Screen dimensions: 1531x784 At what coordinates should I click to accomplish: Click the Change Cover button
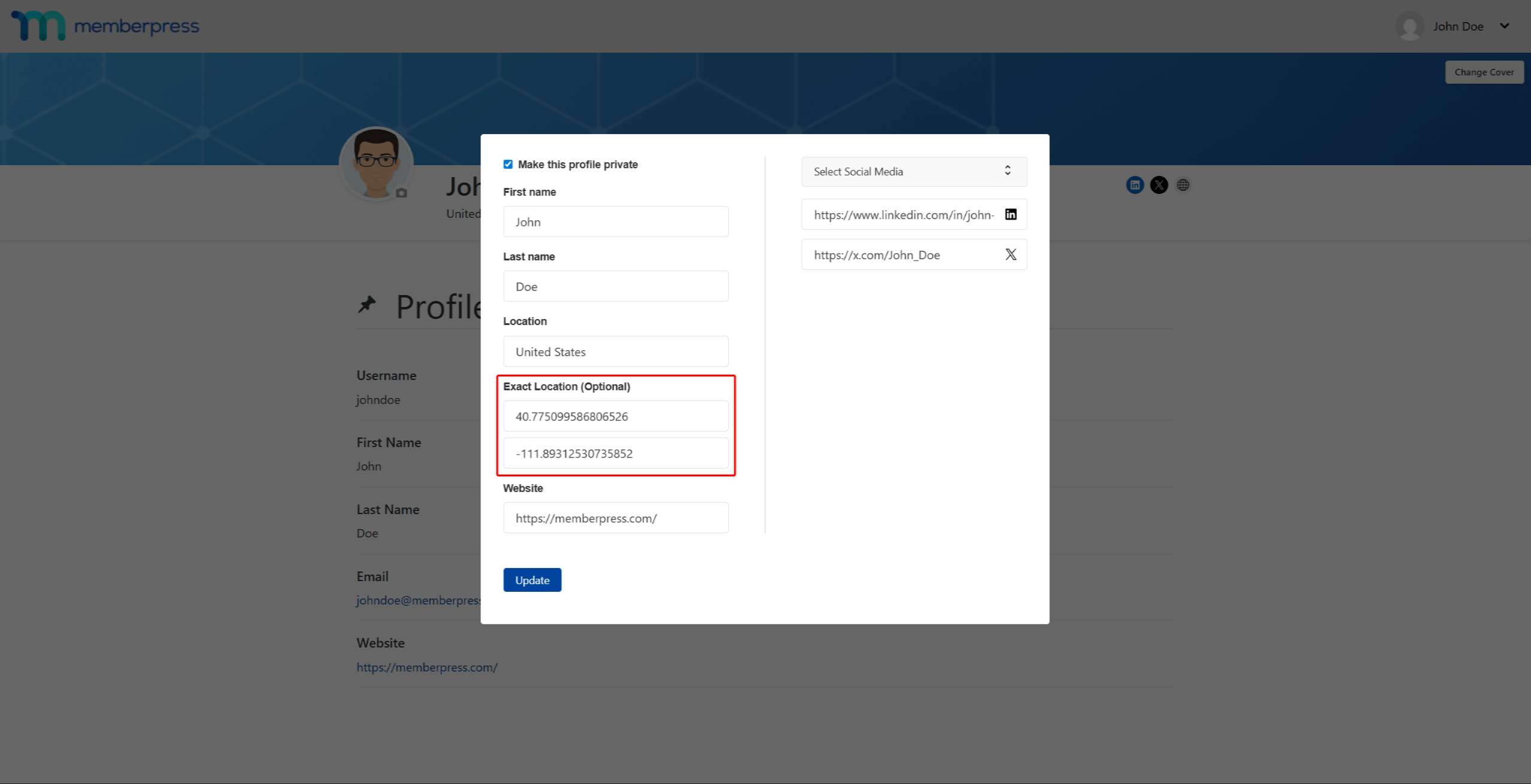click(x=1484, y=72)
